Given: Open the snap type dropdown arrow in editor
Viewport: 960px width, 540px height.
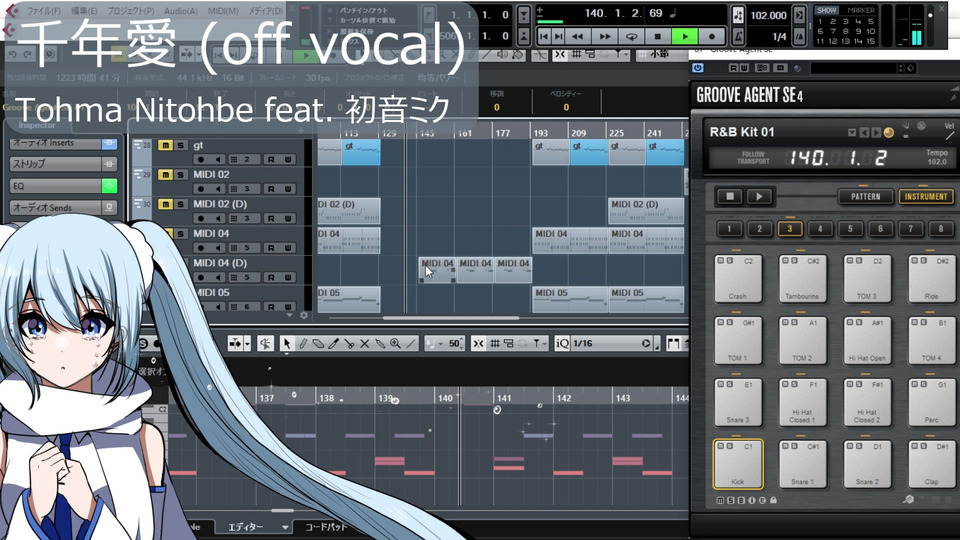Looking at the screenshot, I should coord(544,343).
